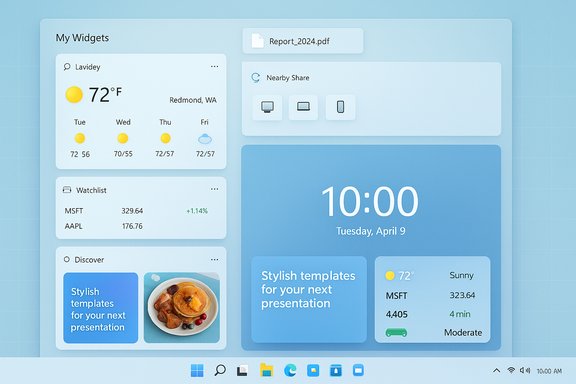Select Tuesday's sunny forecast icon
Screen dimensions: 576x384
tap(80, 139)
